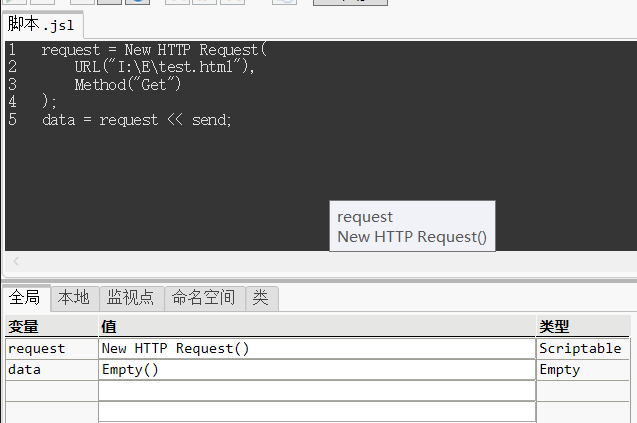Place cursor on the Method("Get") line
The image size is (637, 423).
(127, 85)
